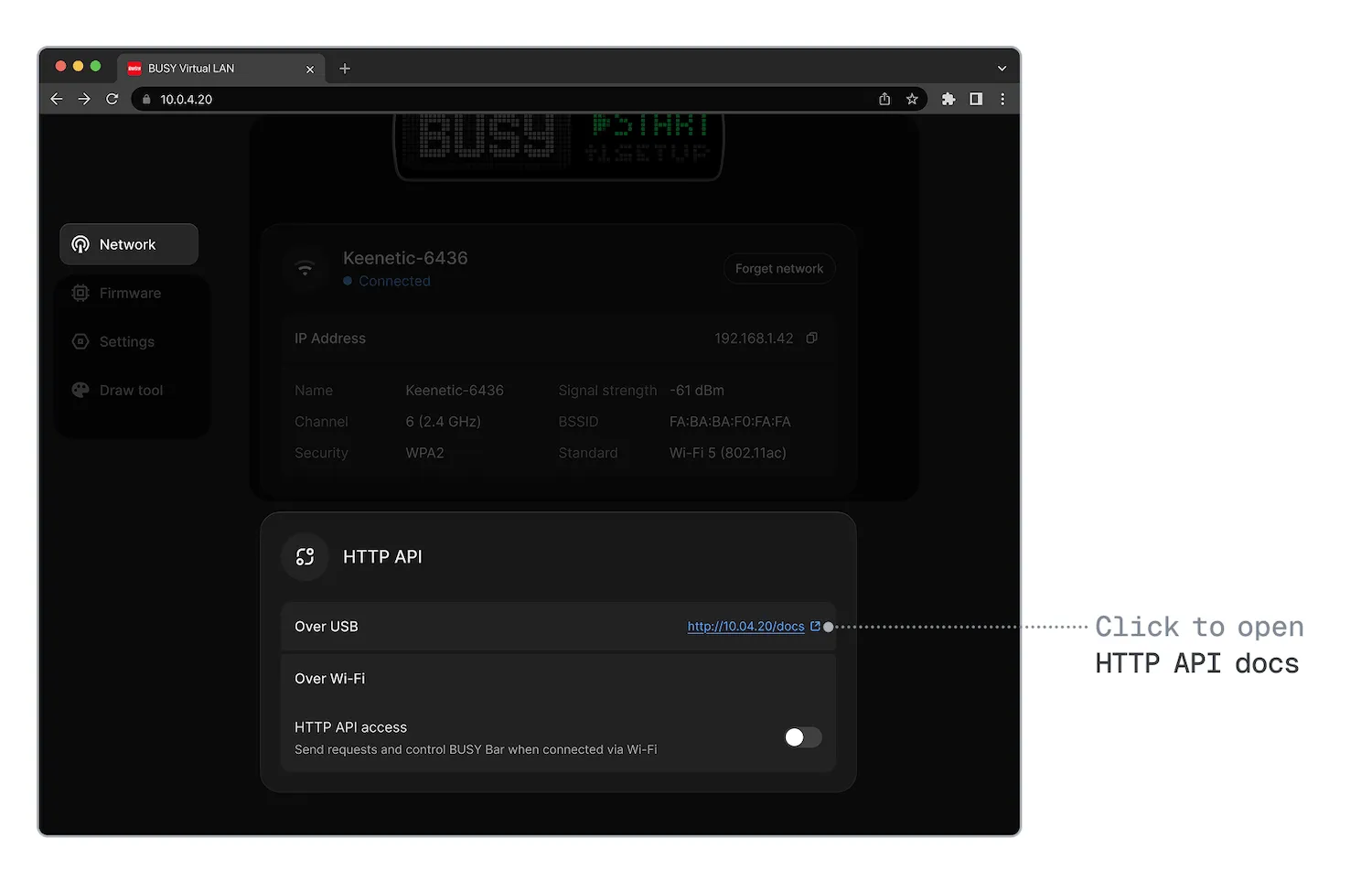This screenshot has height=881, width=1372.
Task: Click the HTTP API access label
Action: (351, 727)
